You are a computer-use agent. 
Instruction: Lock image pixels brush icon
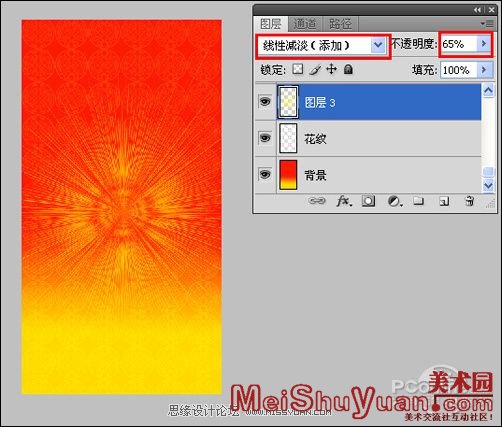pyautogui.click(x=315, y=69)
